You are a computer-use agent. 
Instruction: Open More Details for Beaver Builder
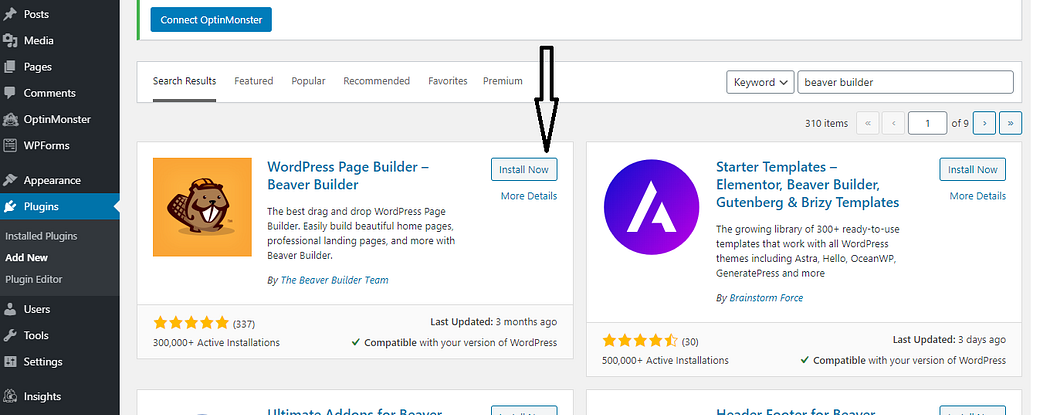[529, 196]
